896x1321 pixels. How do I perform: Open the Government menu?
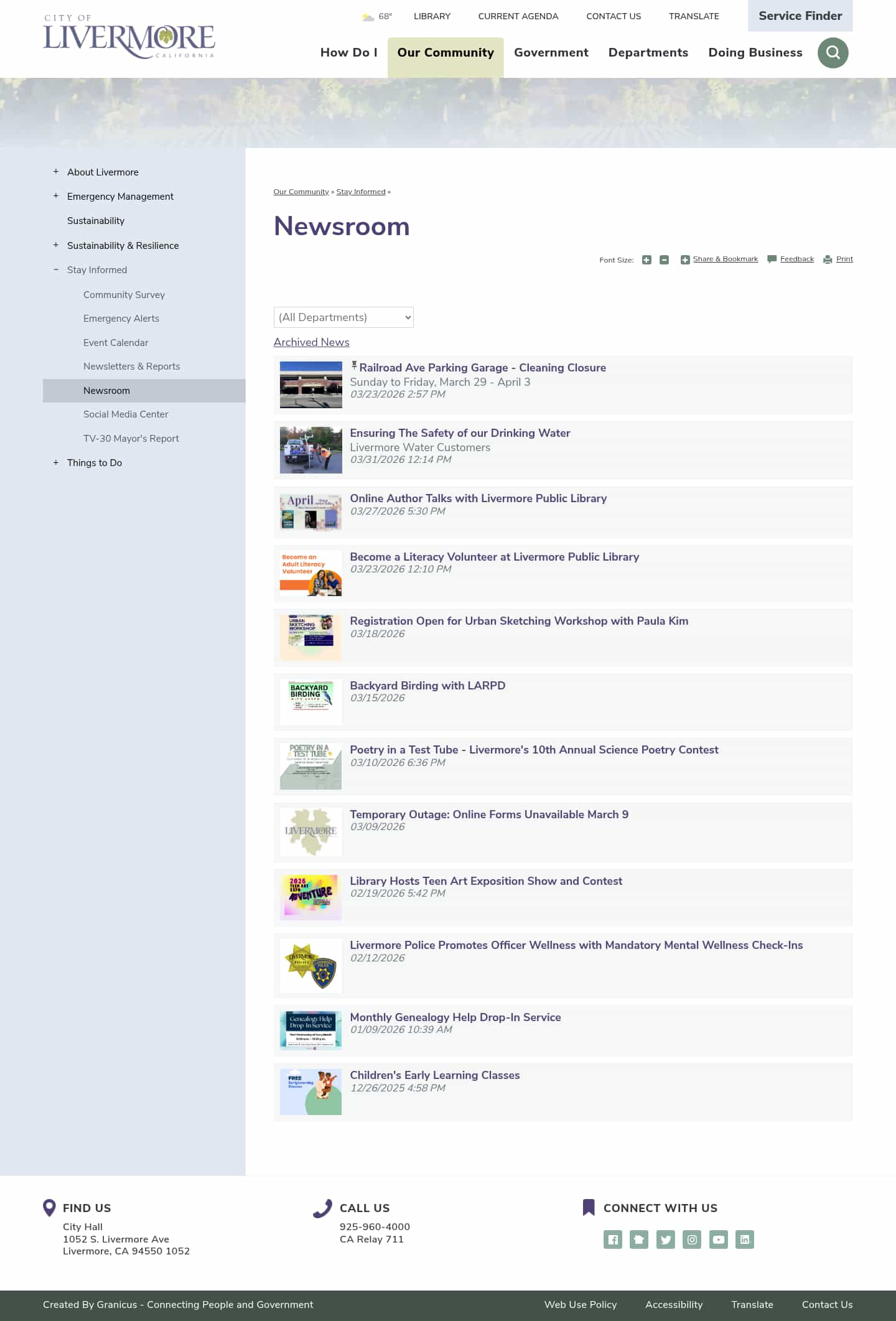(x=551, y=53)
